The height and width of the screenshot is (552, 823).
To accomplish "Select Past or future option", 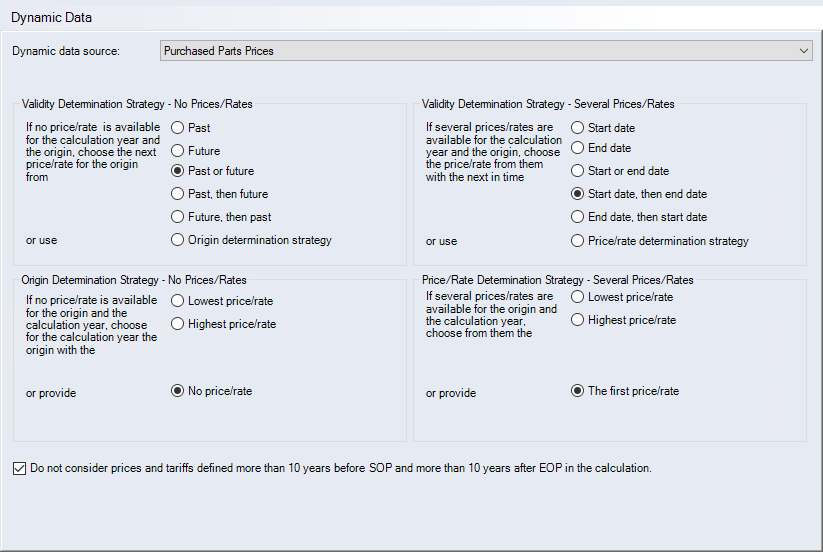I will 178,172.
